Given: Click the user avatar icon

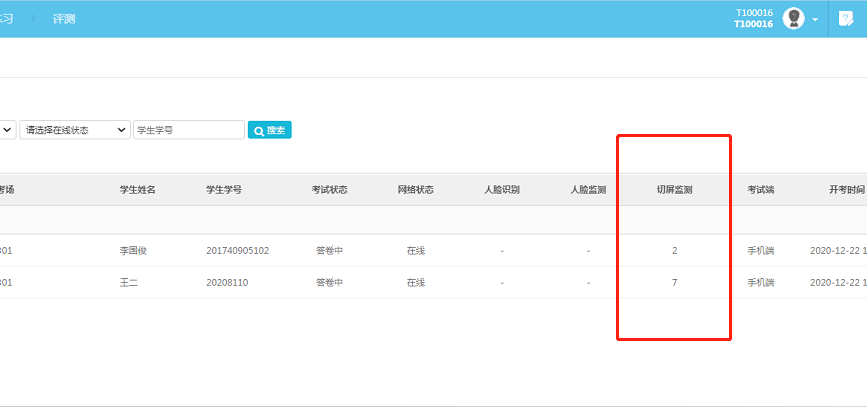Looking at the screenshot, I should tap(794, 19).
